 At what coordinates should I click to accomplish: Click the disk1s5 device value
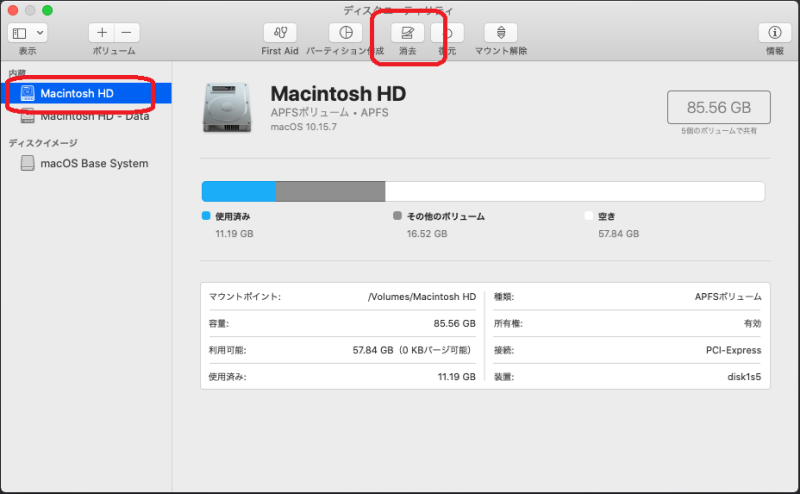744,377
